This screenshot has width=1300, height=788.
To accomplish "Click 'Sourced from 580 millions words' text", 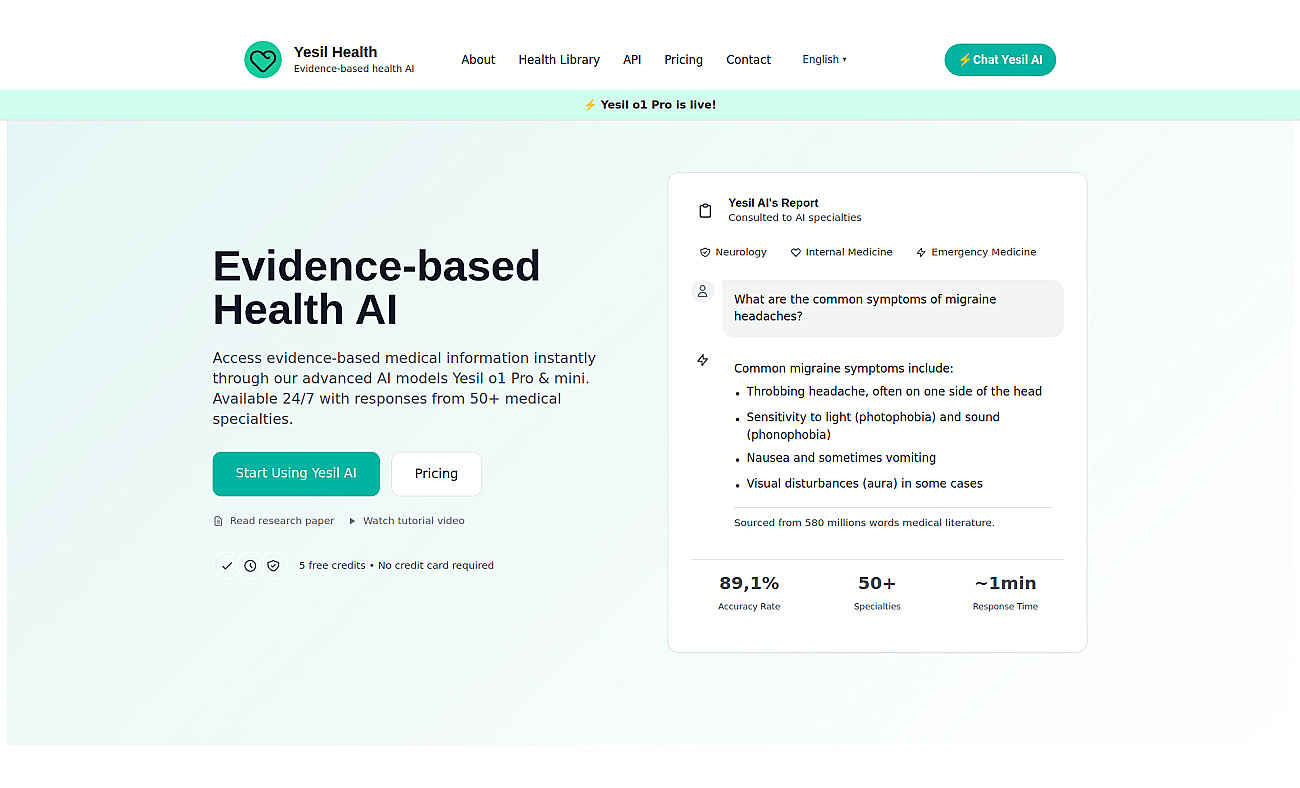I will click(864, 523).
